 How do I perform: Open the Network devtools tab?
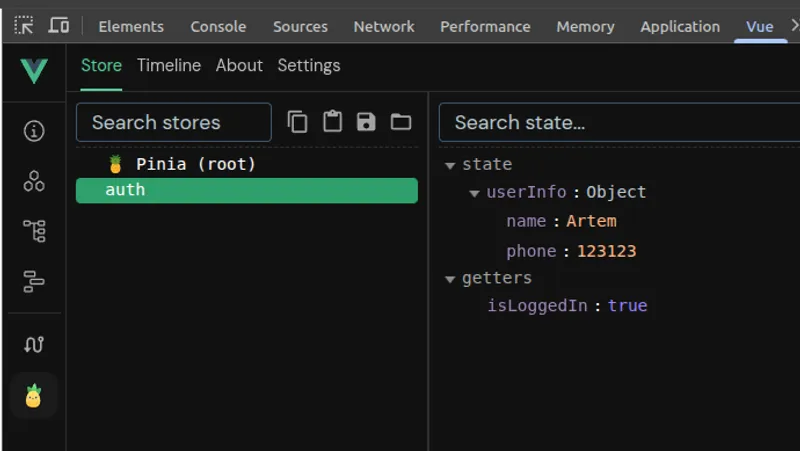(x=383, y=26)
